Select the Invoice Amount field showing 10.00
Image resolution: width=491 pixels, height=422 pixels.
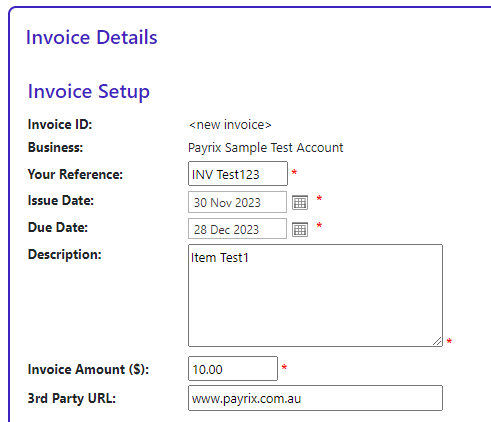click(x=233, y=368)
